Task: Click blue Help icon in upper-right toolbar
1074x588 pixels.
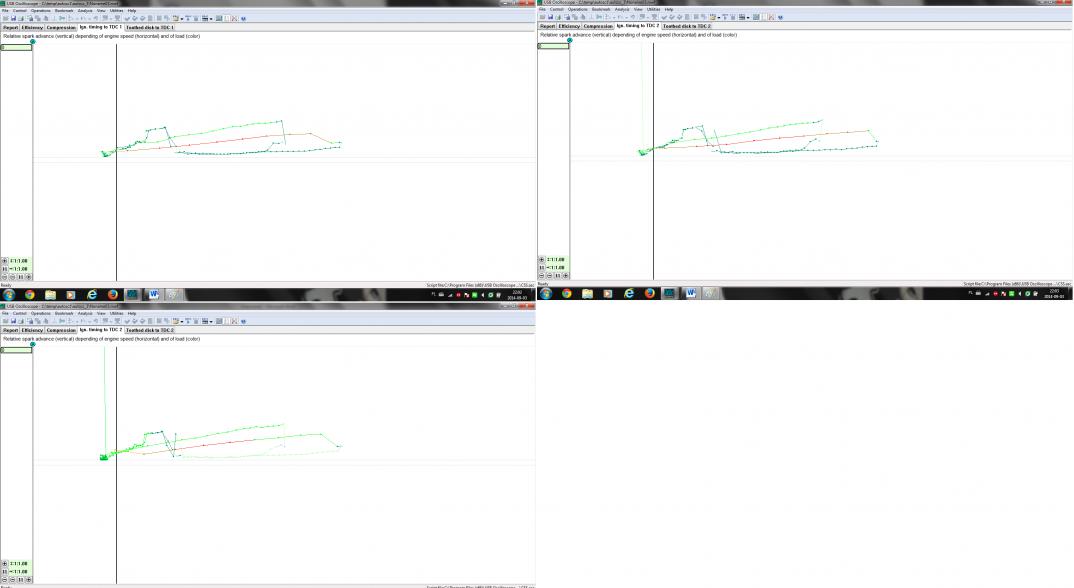Action: pyautogui.click(x=780, y=17)
